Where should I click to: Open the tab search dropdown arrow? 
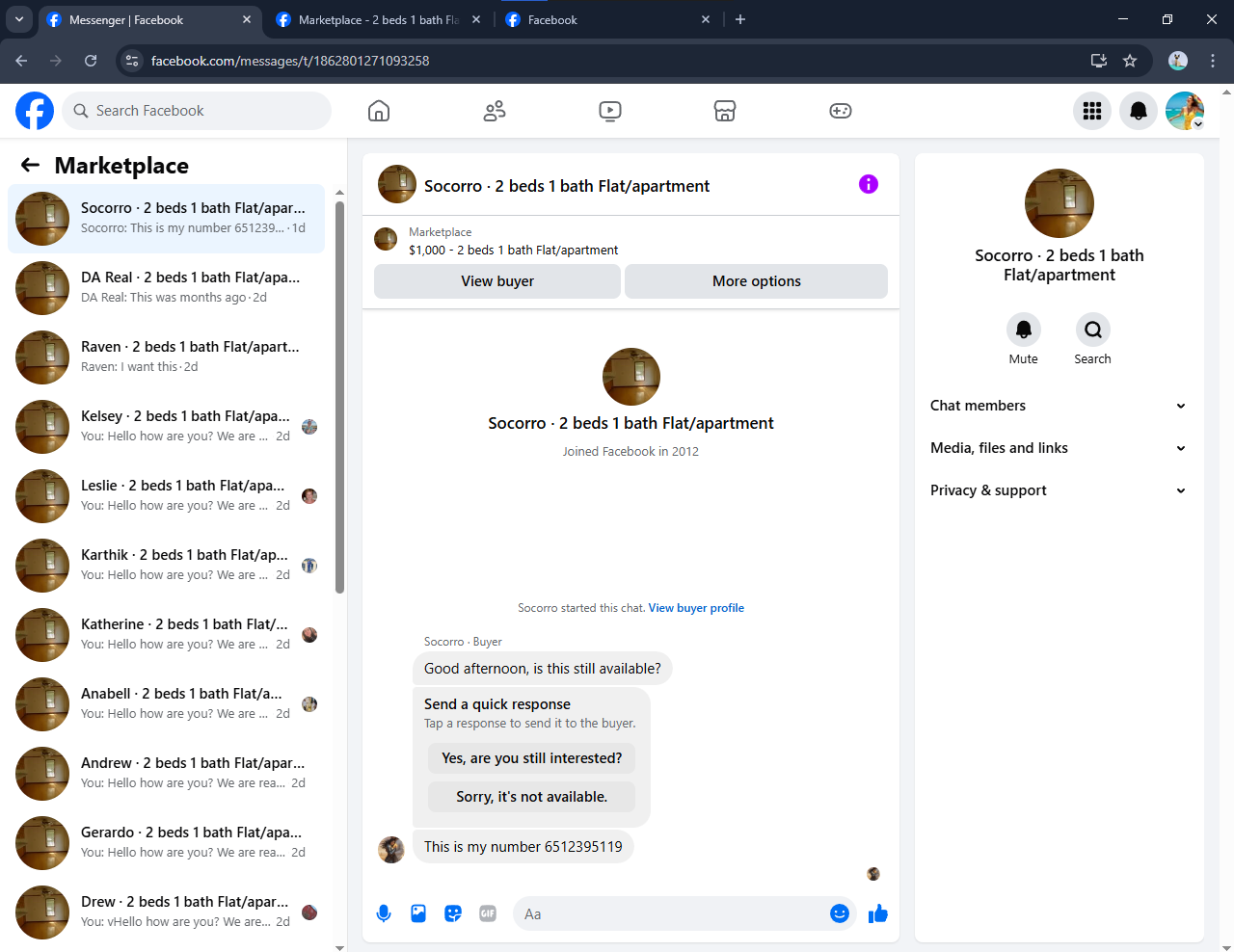coord(19,19)
